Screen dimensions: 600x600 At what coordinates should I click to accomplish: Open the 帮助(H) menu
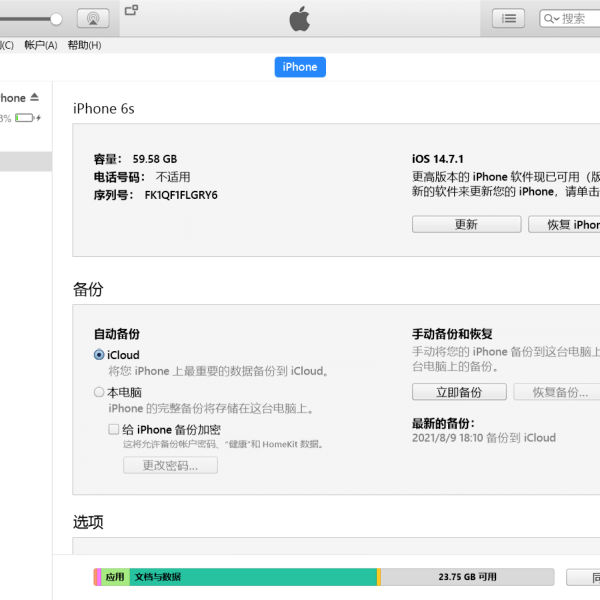(x=85, y=45)
